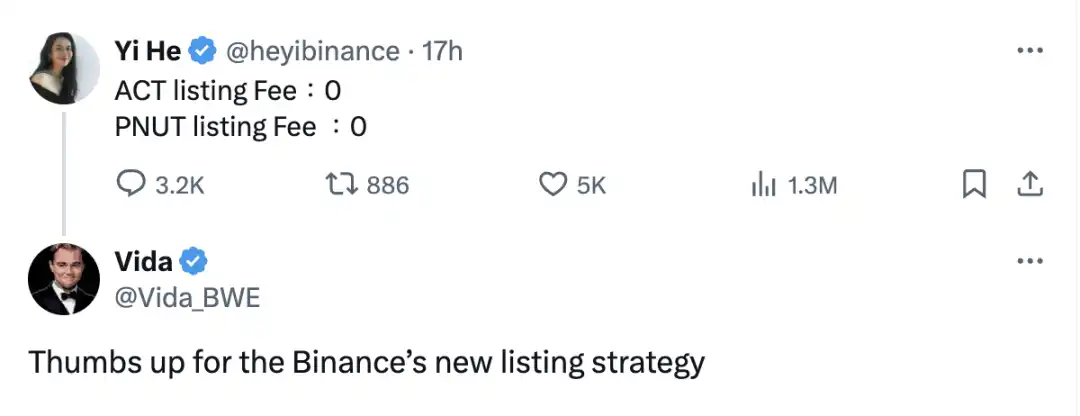Retweet Yi He's post with 886 reposts

point(341,184)
